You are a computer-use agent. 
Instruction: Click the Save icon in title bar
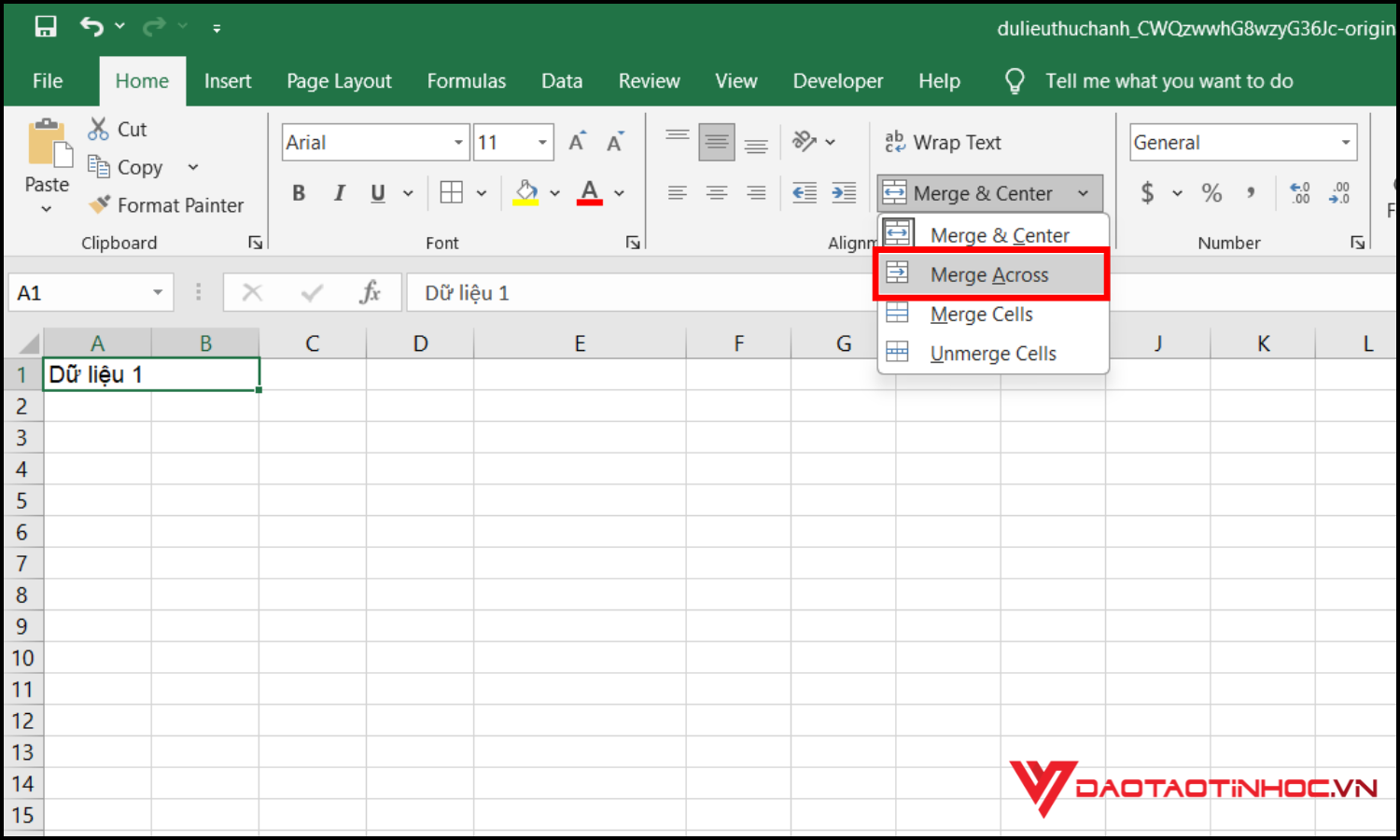(x=45, y=27)
